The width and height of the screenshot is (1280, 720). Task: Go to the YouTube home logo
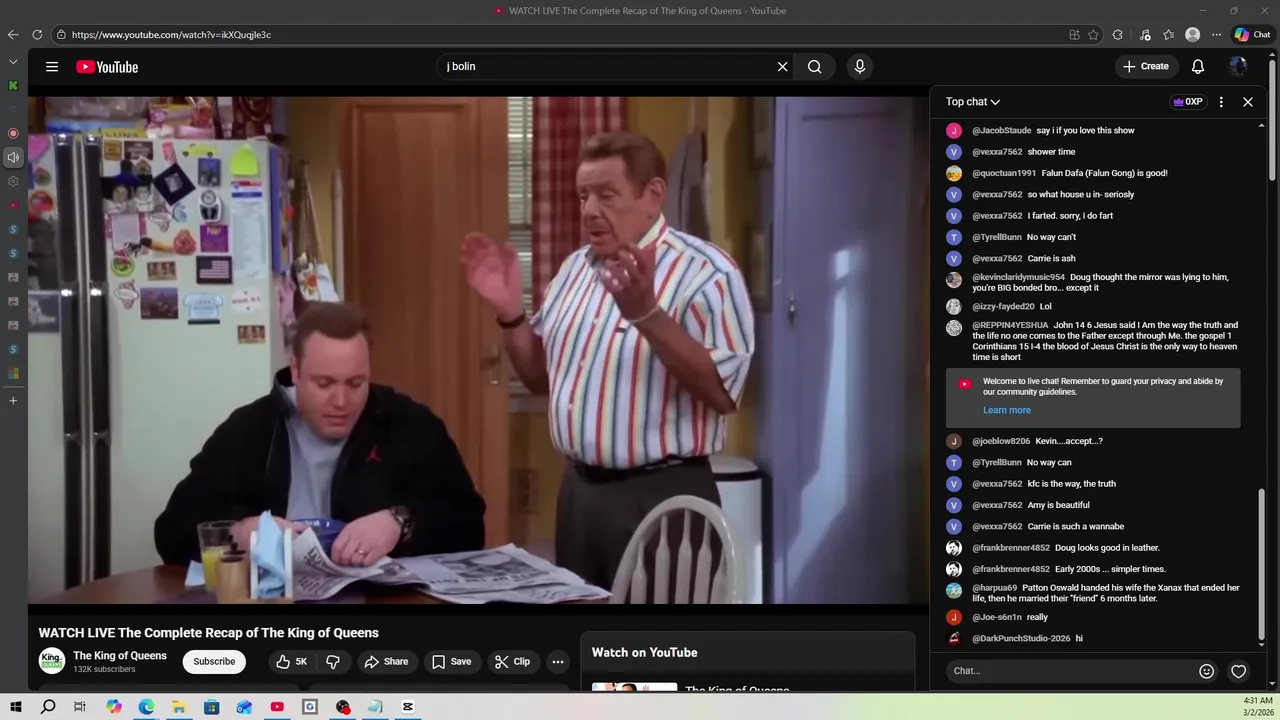(x=107, y=67)
